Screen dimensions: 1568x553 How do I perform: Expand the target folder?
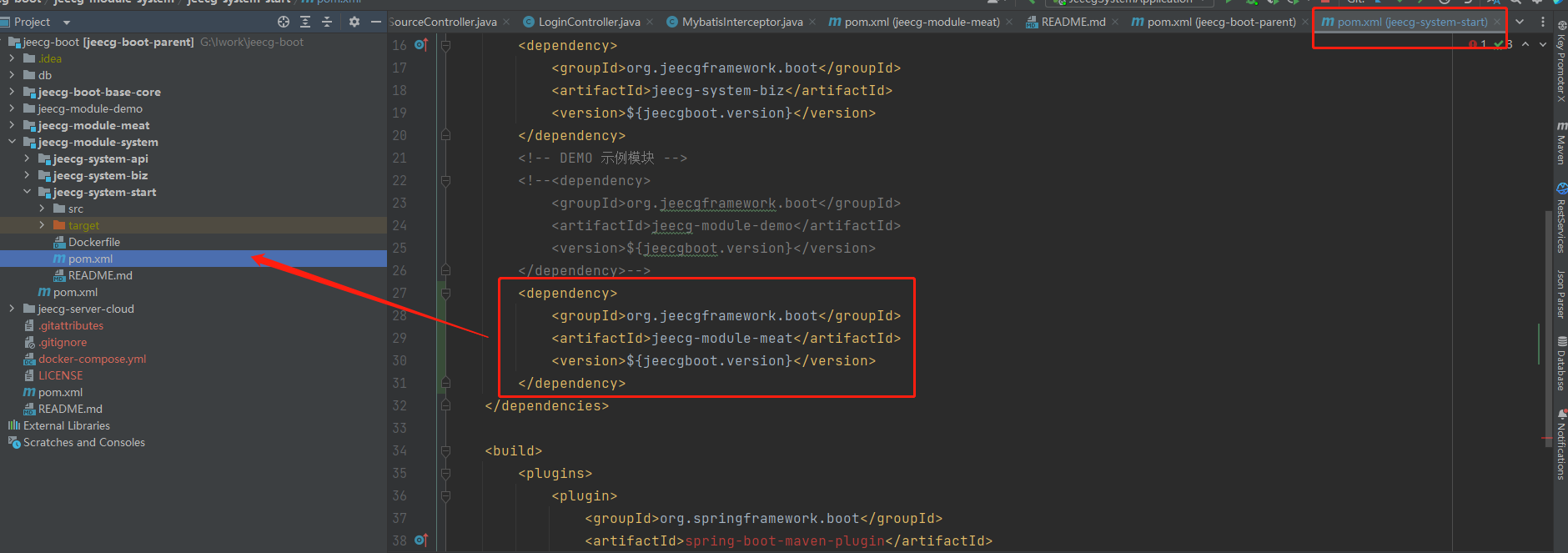pyautogui.click(x=42, y=225)
